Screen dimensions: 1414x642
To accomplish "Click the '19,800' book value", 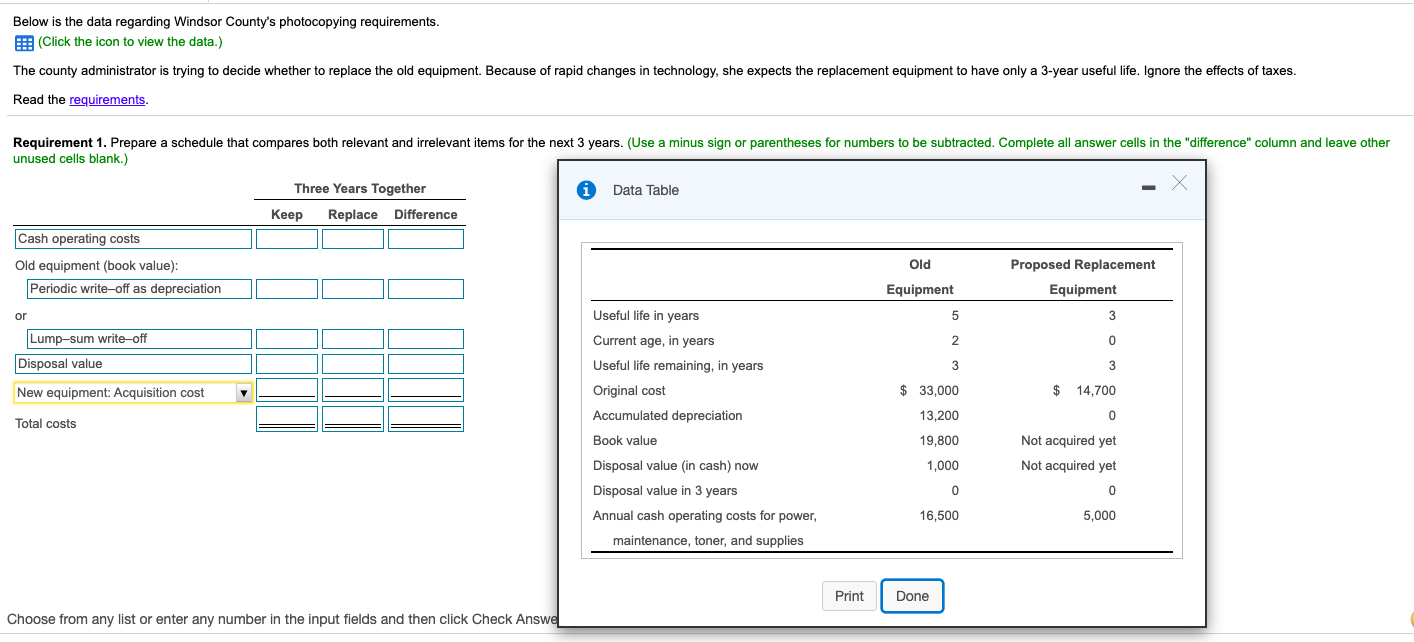I will coord(939,441).
